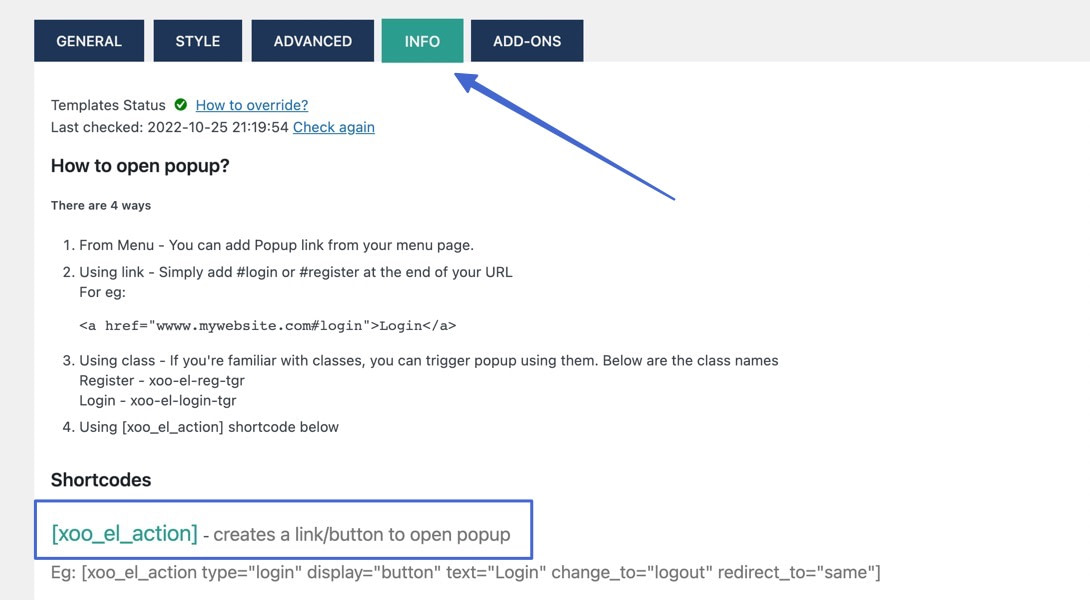The width and height of the screenshot is (1090, 600).
Task: Click the "How to override?" link
Action: (251, 104)
